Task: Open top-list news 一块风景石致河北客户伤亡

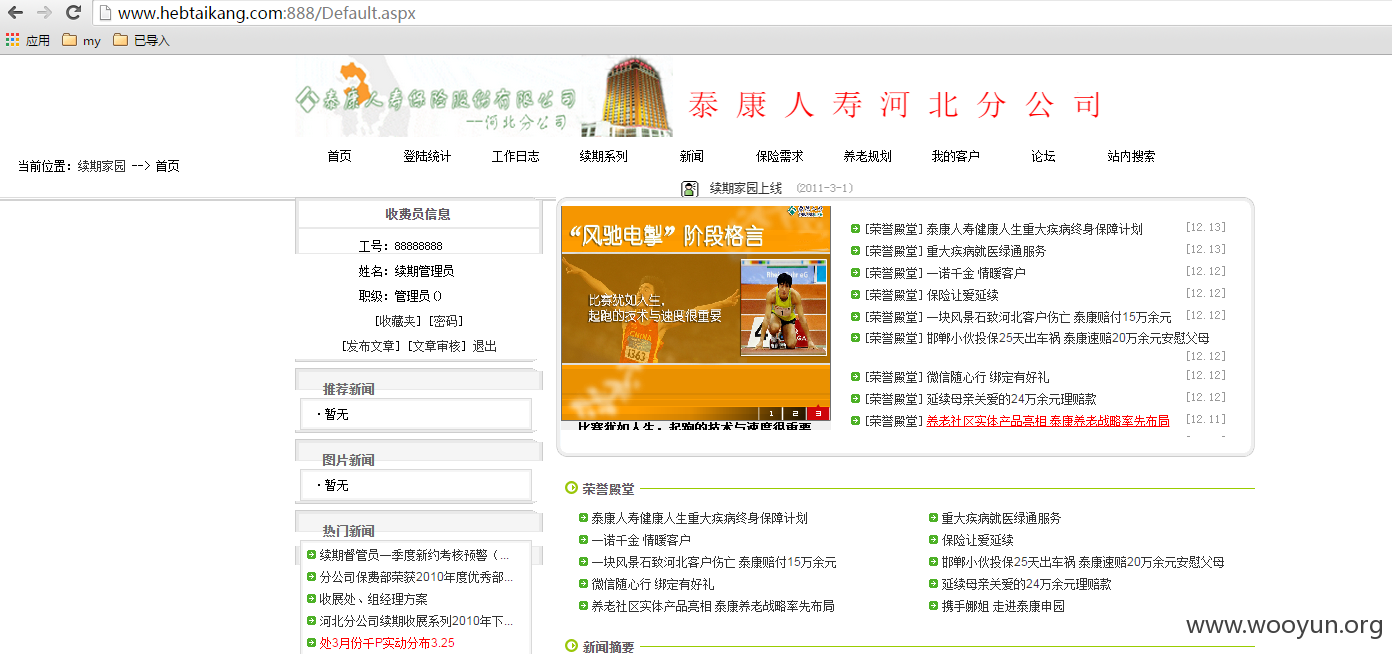Action: (1049, 317)
